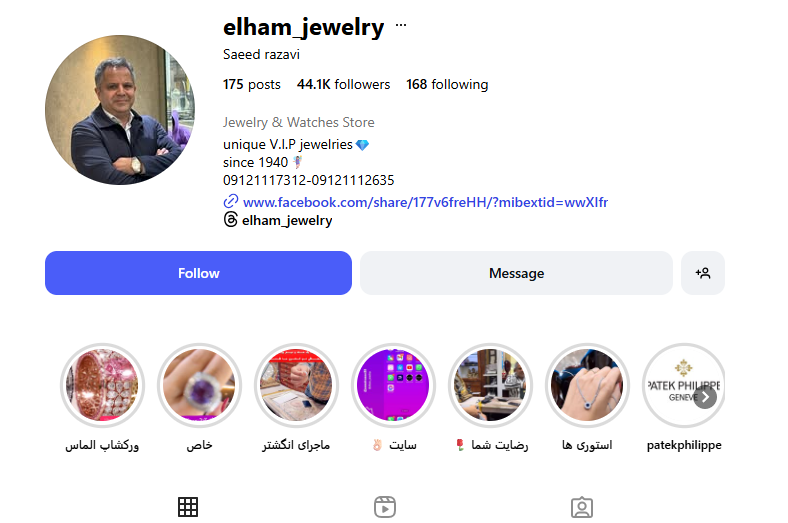788x523 pixels.
Task: Open the three-dot options menu beside username
Action: (x=401, y=25)
